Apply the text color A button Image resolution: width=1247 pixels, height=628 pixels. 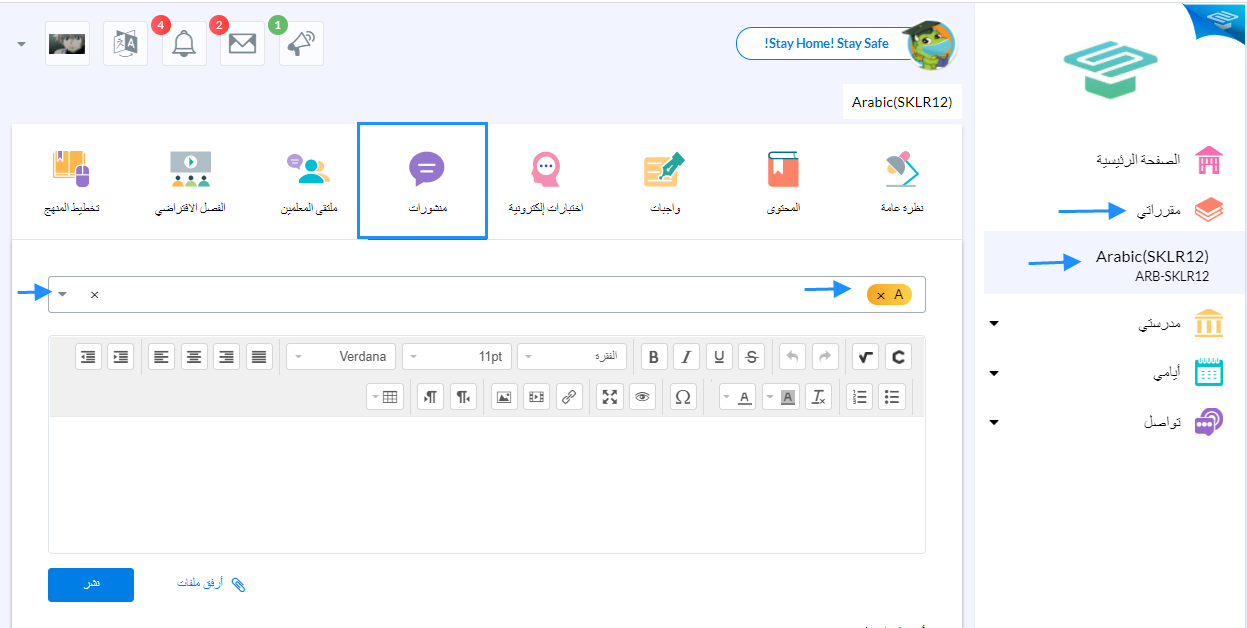745,397
